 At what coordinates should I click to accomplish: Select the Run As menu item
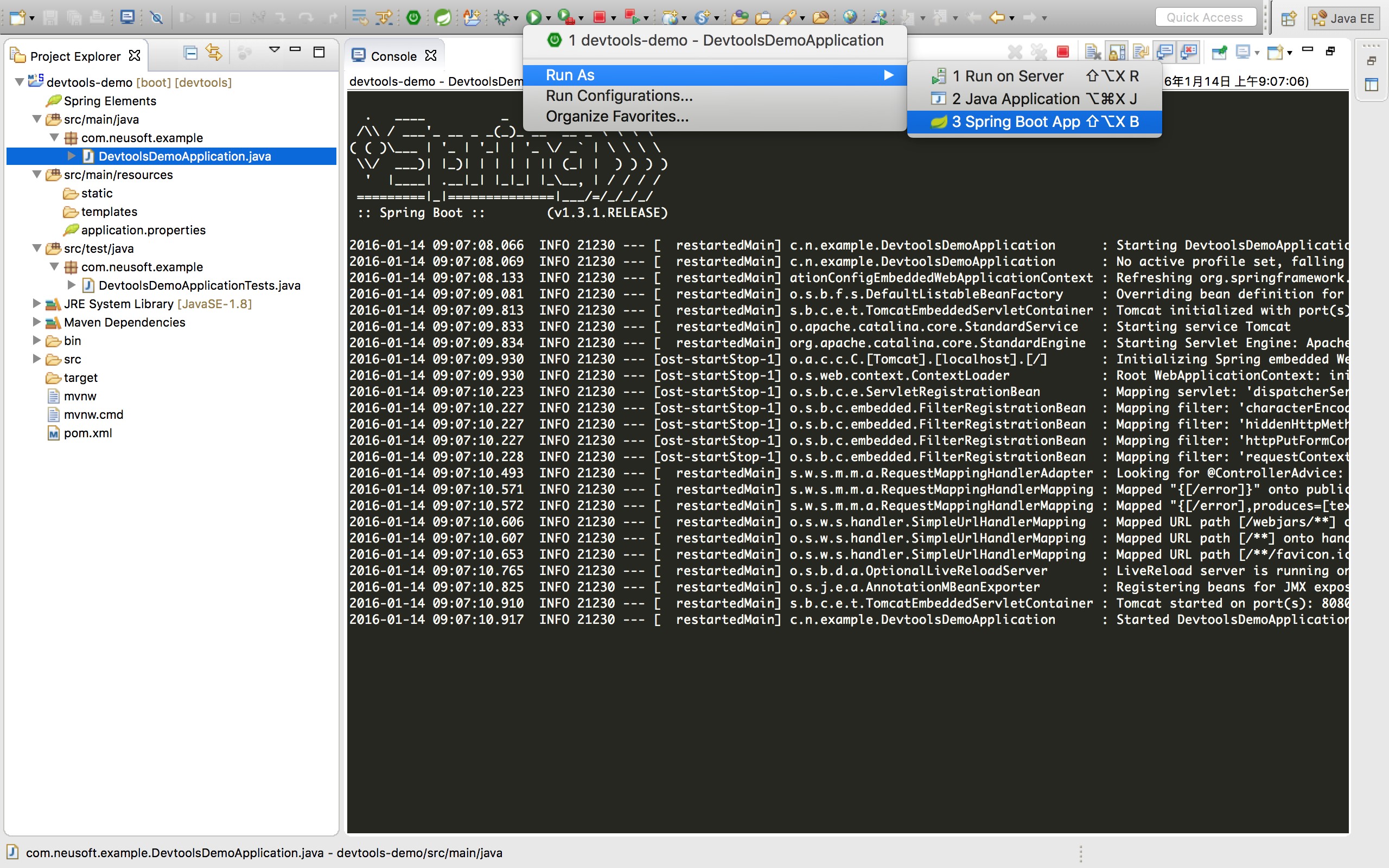715,75
